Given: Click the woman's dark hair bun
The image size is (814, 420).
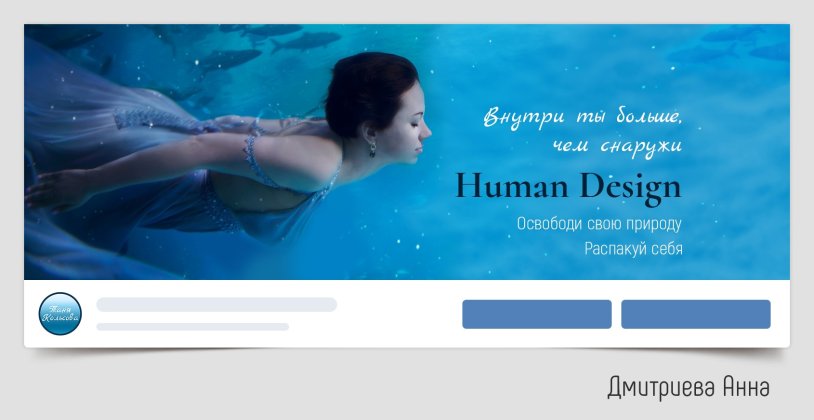Looking at the screenshot, I should (366, 91).
